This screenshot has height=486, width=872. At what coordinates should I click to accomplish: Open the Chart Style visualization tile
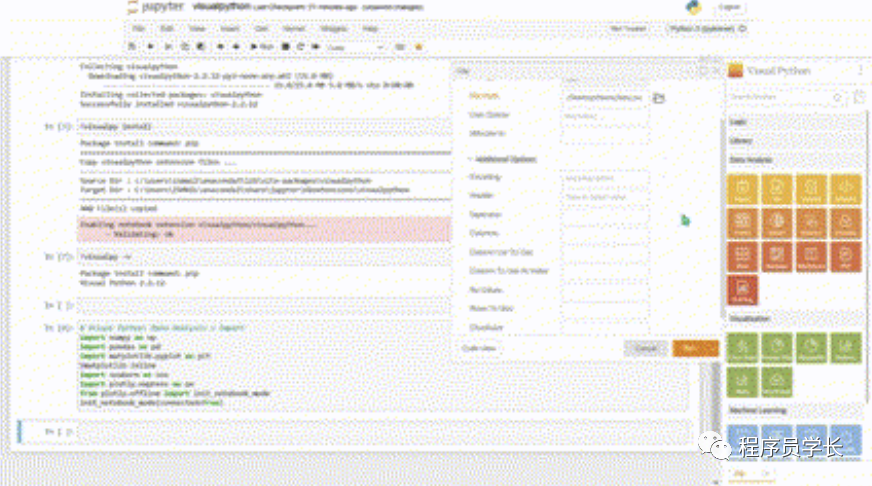click(742, 348)
